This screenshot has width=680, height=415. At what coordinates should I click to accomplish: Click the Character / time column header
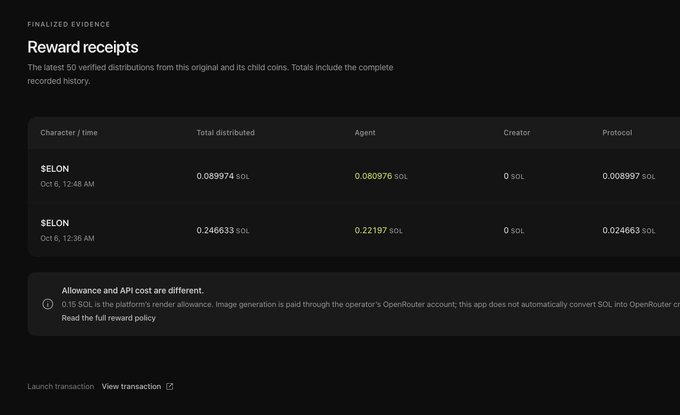pos(69,133)
